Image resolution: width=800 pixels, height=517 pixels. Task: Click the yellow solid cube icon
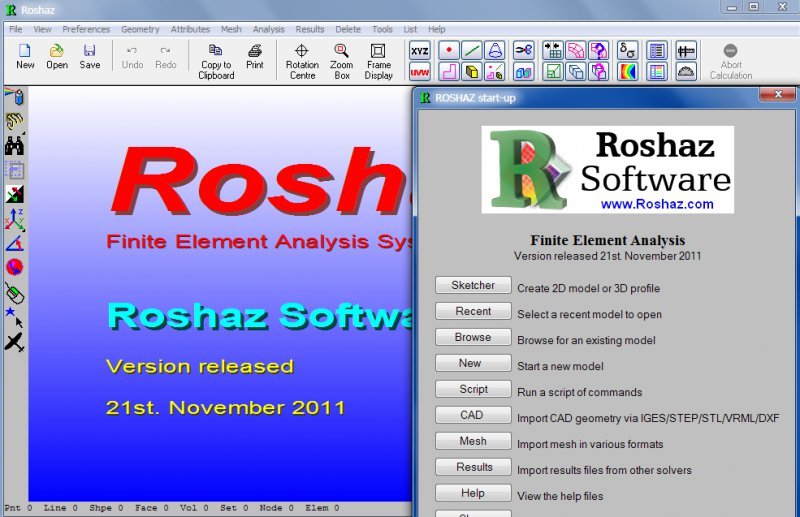pos(472,72)
